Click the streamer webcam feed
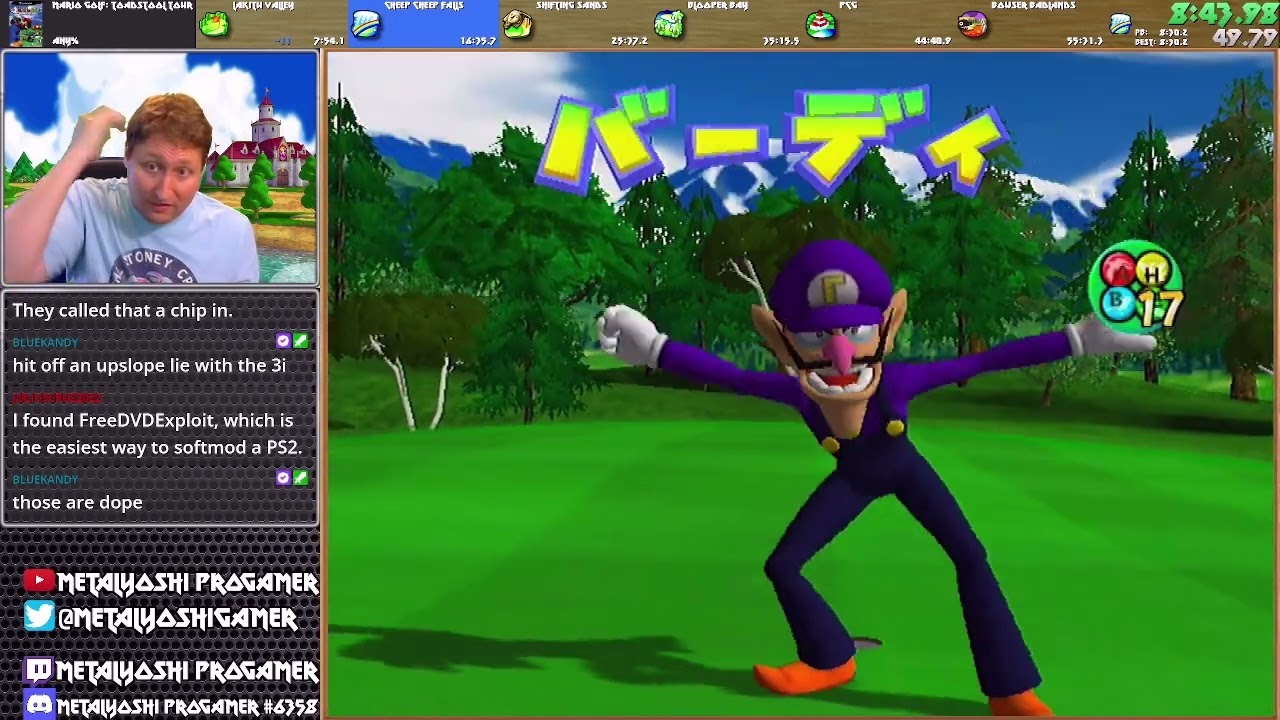This screenshot has width=1280, height=720. (x=160, y=168)
